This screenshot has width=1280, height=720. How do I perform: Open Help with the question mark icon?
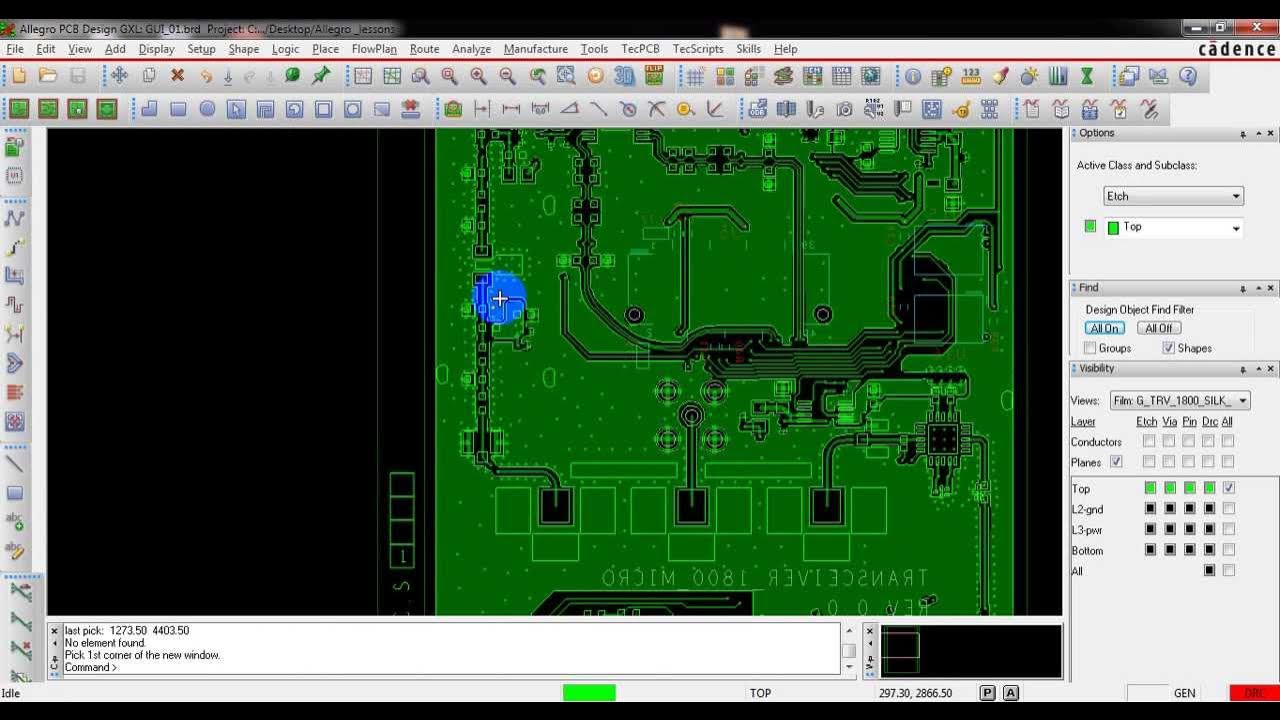(1188, 76)
